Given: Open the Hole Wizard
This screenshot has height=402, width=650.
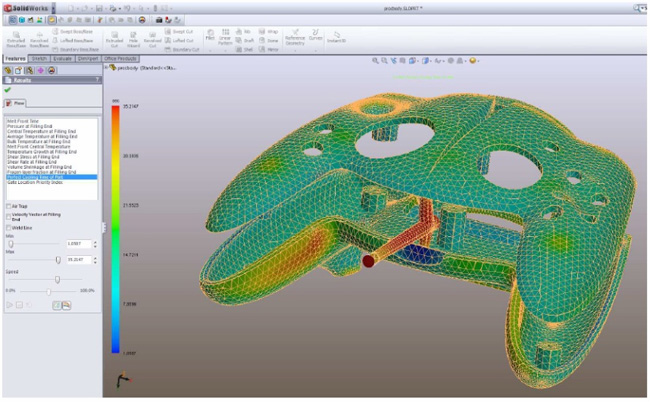Looking at the screenshot, I should click(x=133, y=39).
